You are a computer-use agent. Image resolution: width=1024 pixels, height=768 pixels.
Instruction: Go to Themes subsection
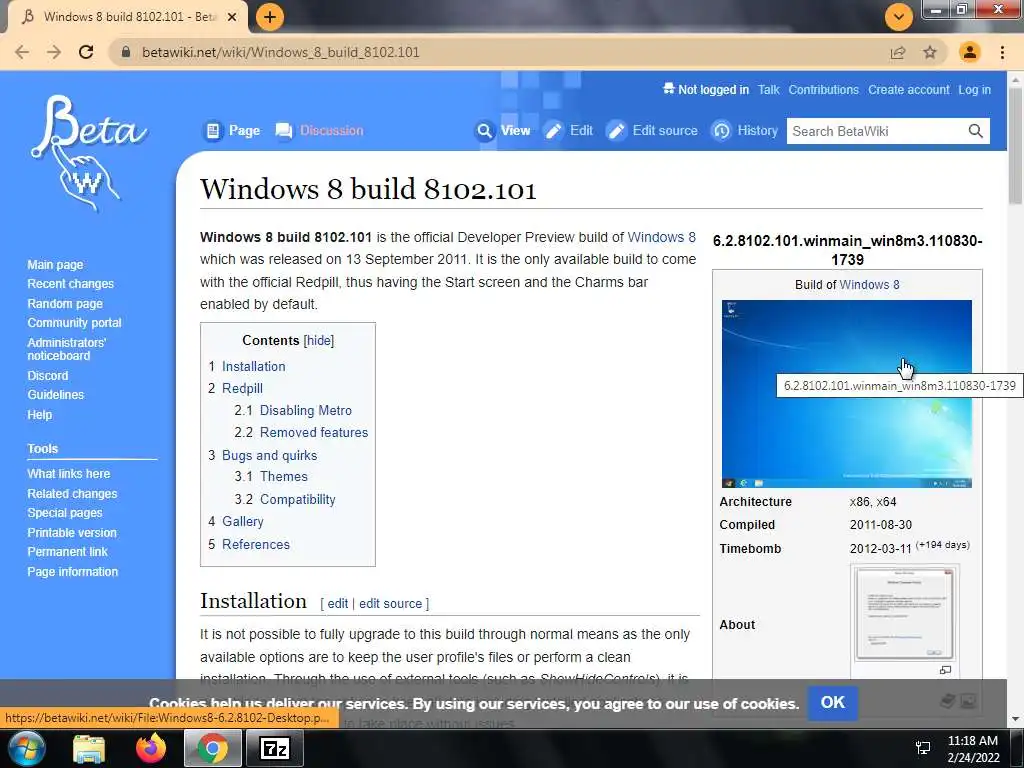click(283, 477)
